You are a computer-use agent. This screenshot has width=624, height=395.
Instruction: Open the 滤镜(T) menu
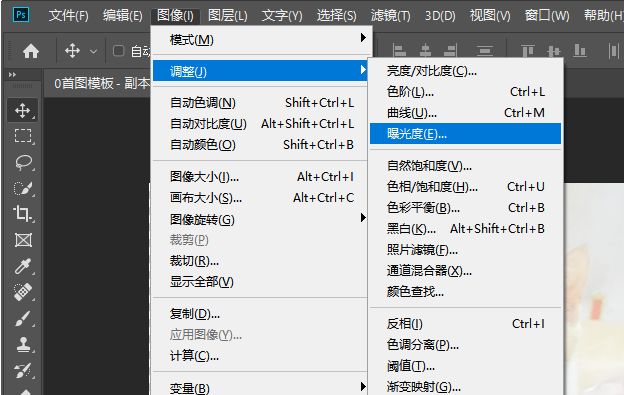pyautogui.click(x=390, y=16)
